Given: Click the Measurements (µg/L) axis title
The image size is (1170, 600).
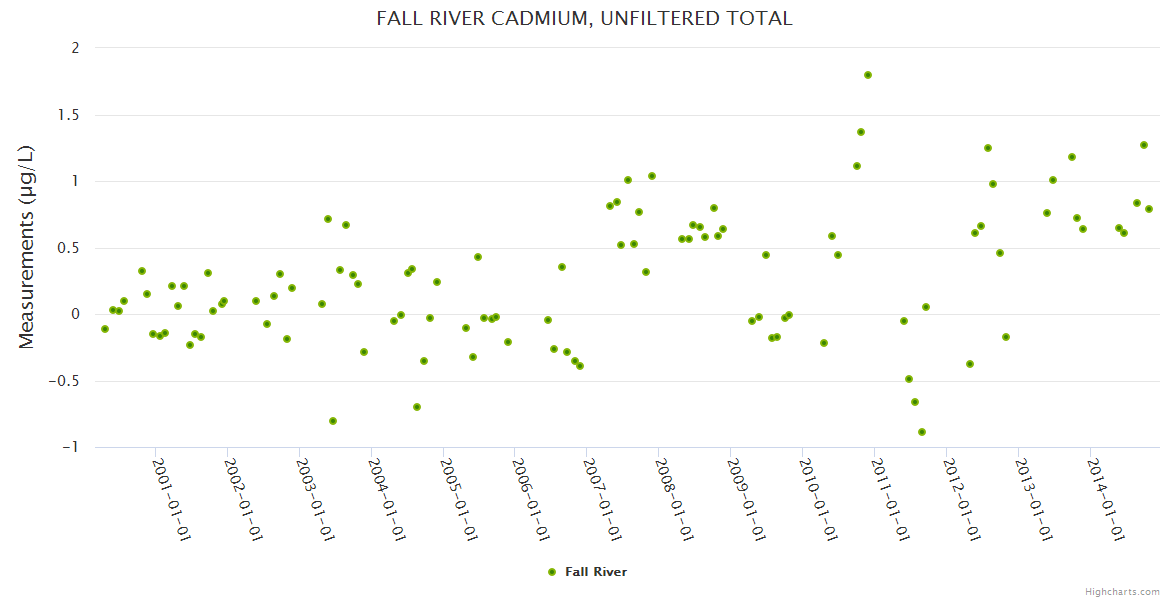Looking at the screenshot, I should pos(27,247).
